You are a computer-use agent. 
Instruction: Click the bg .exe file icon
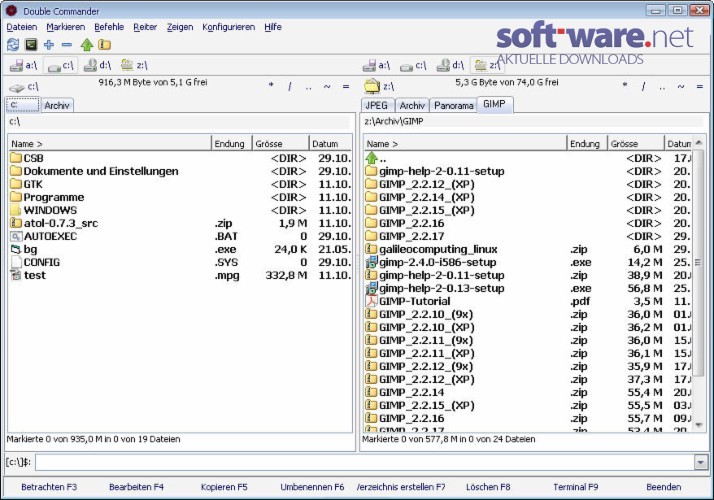pyautogui.click(x=16, y=249)
